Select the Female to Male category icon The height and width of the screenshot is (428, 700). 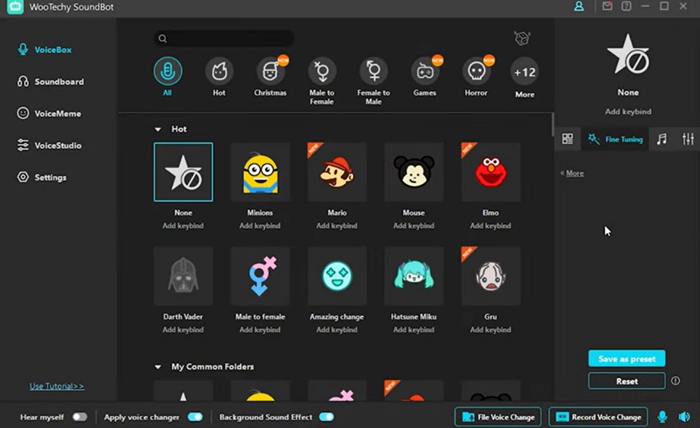tap(374, 71)
